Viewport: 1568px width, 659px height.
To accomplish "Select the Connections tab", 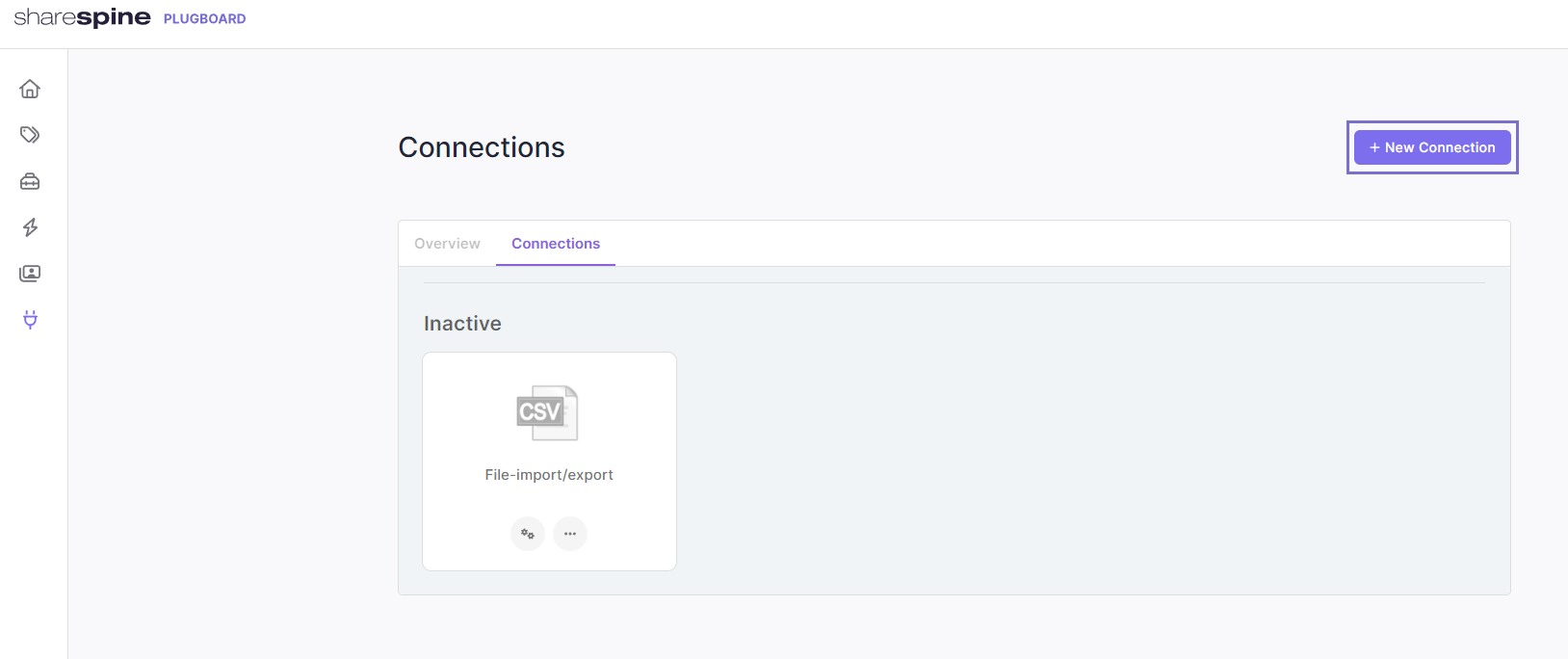I will (556, 244).
